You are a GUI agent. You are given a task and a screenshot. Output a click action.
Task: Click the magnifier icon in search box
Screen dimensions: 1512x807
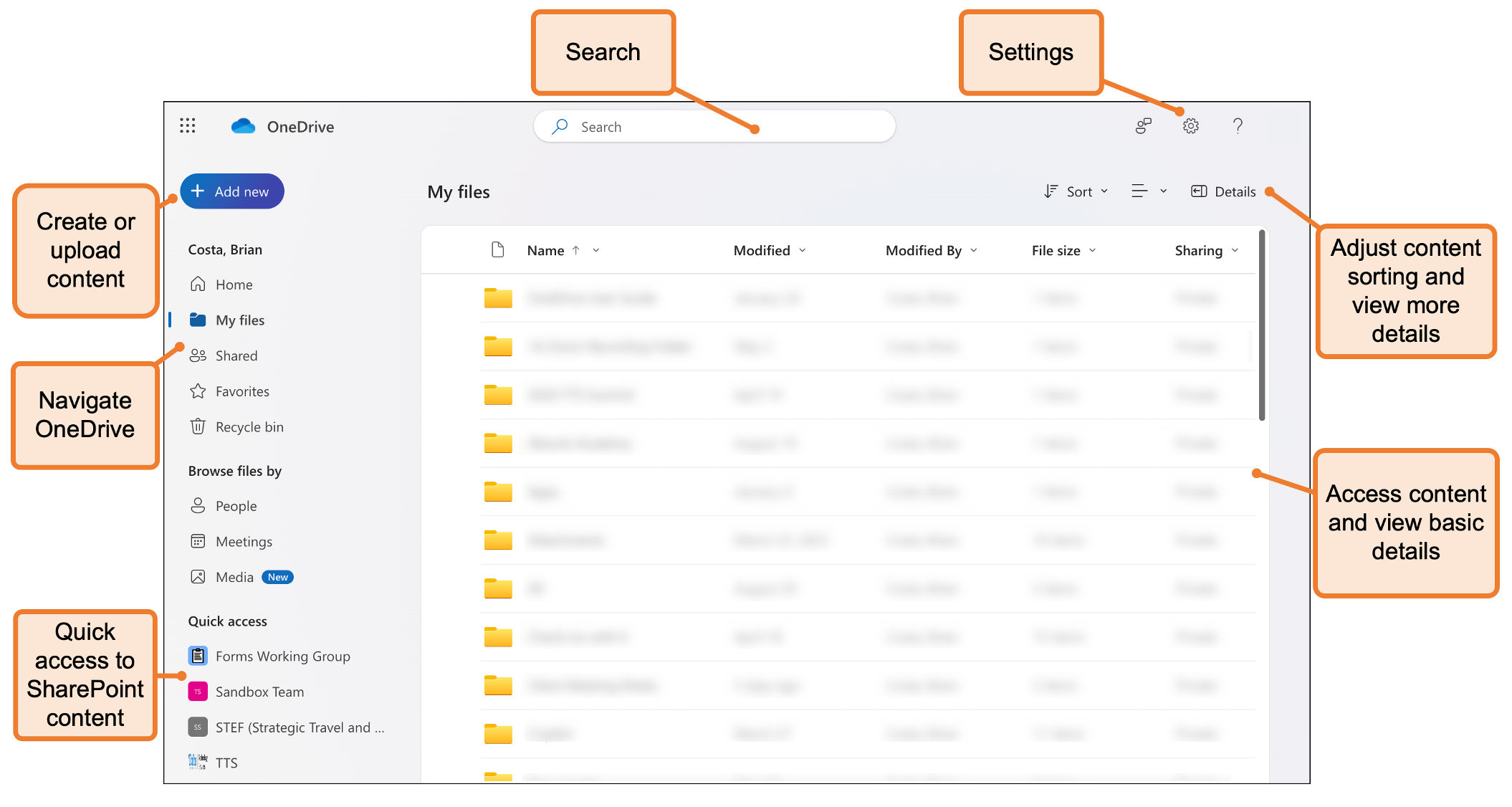click(560, 126)
